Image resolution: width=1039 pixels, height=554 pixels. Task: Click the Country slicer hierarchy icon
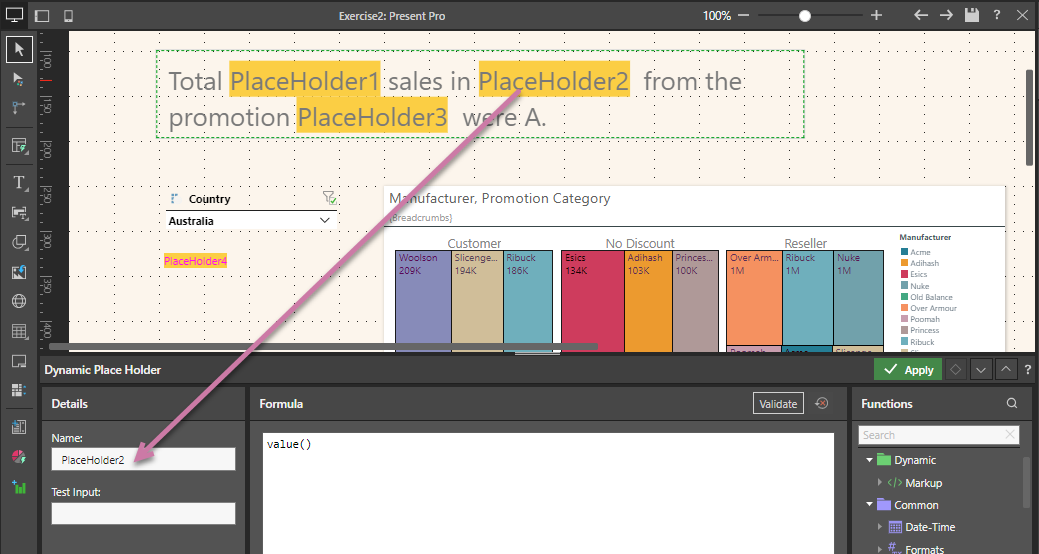[x=174, y=198]
